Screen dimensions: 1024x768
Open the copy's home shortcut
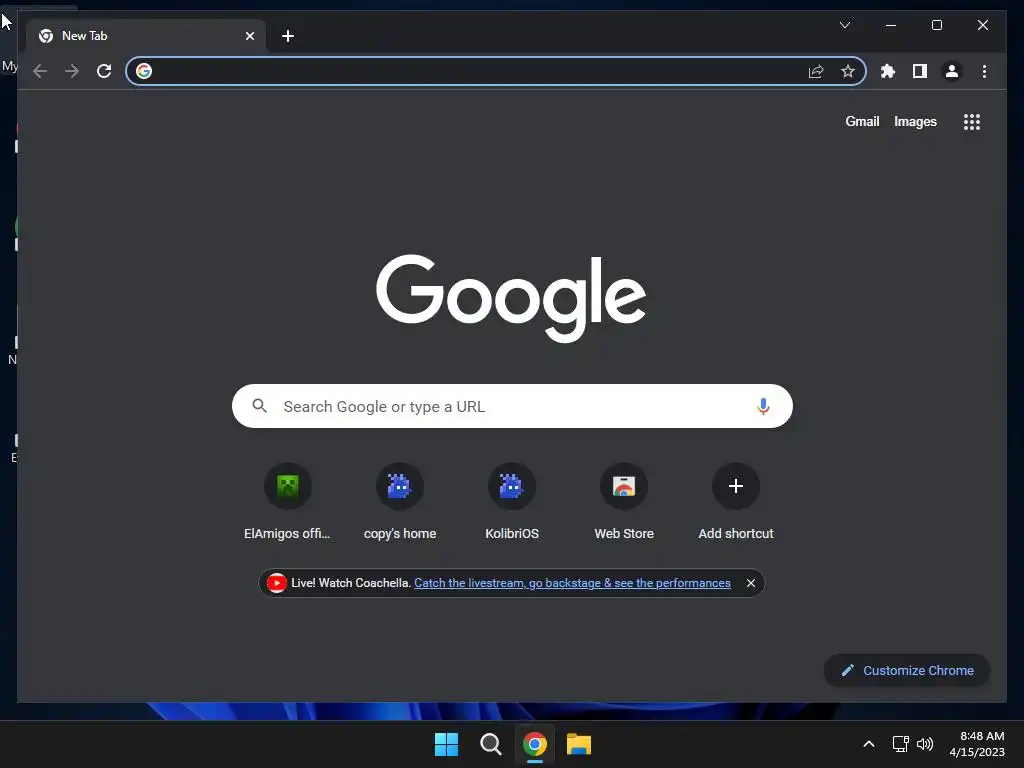(x=400, y=501)
